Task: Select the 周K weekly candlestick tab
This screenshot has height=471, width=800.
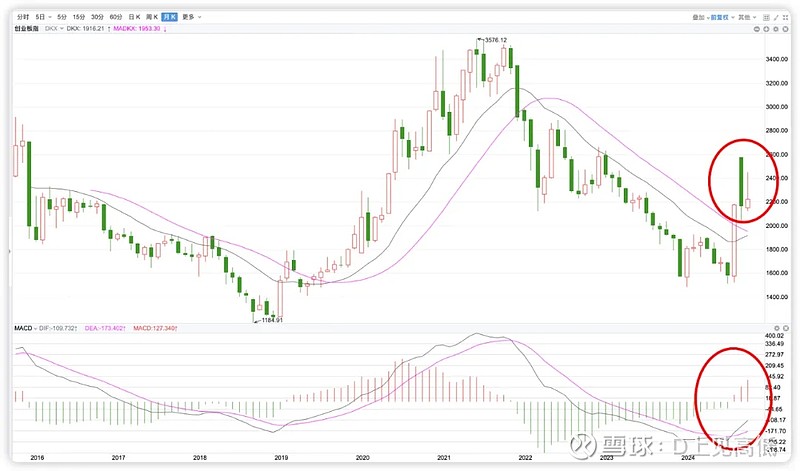Action: point(149,18)
